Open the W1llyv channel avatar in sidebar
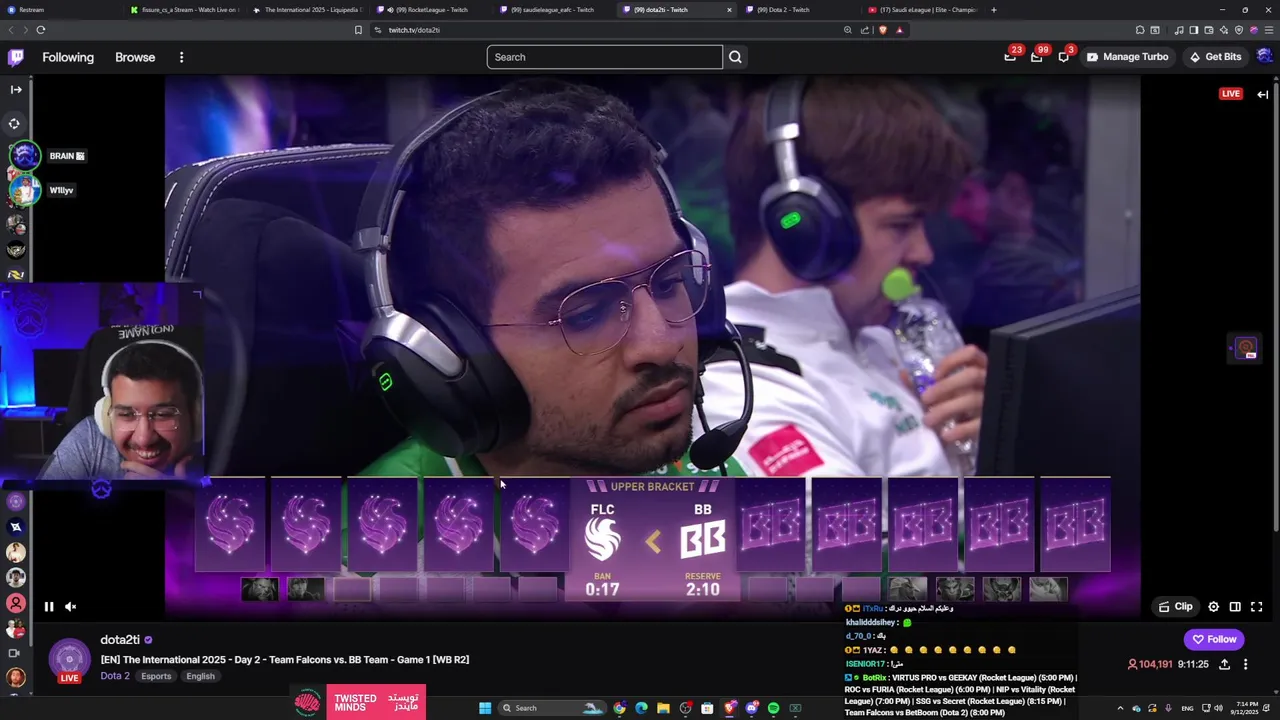 24,190
